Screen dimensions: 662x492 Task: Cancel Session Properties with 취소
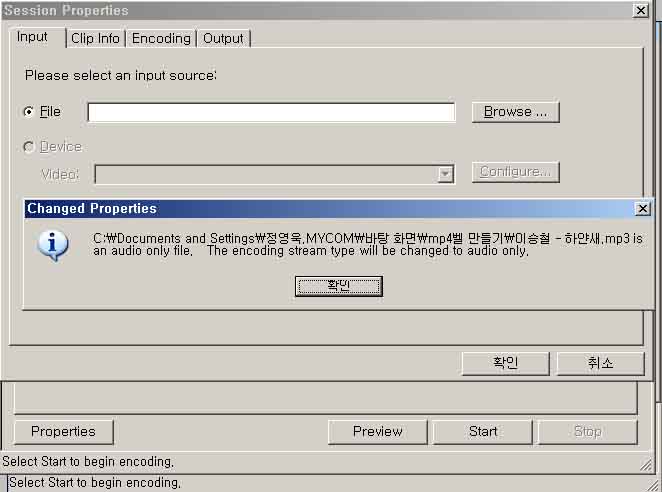click(600, 363)
